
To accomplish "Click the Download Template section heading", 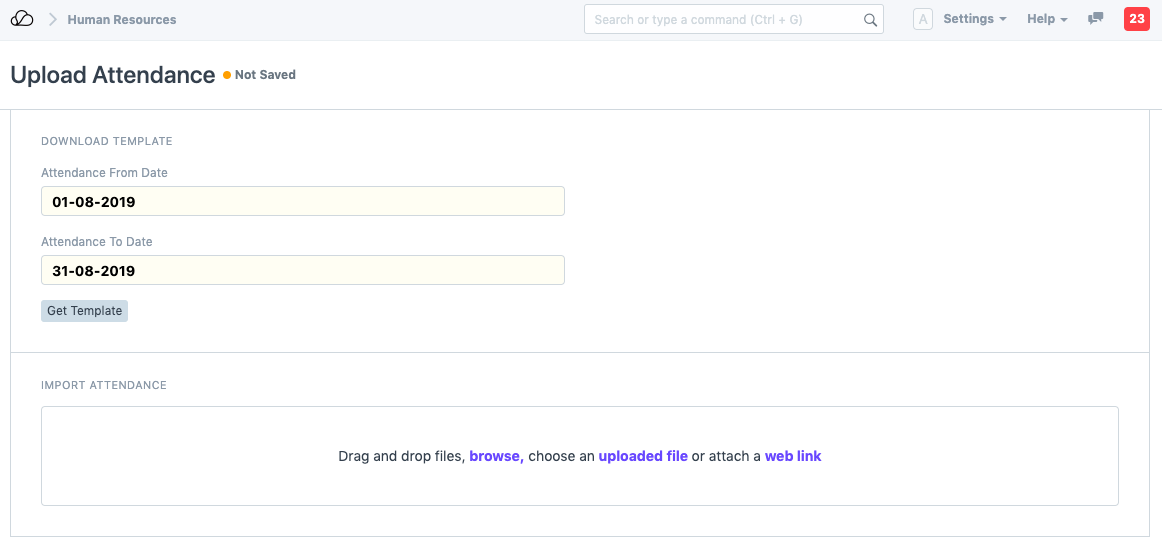I will (x=107, y=141).
